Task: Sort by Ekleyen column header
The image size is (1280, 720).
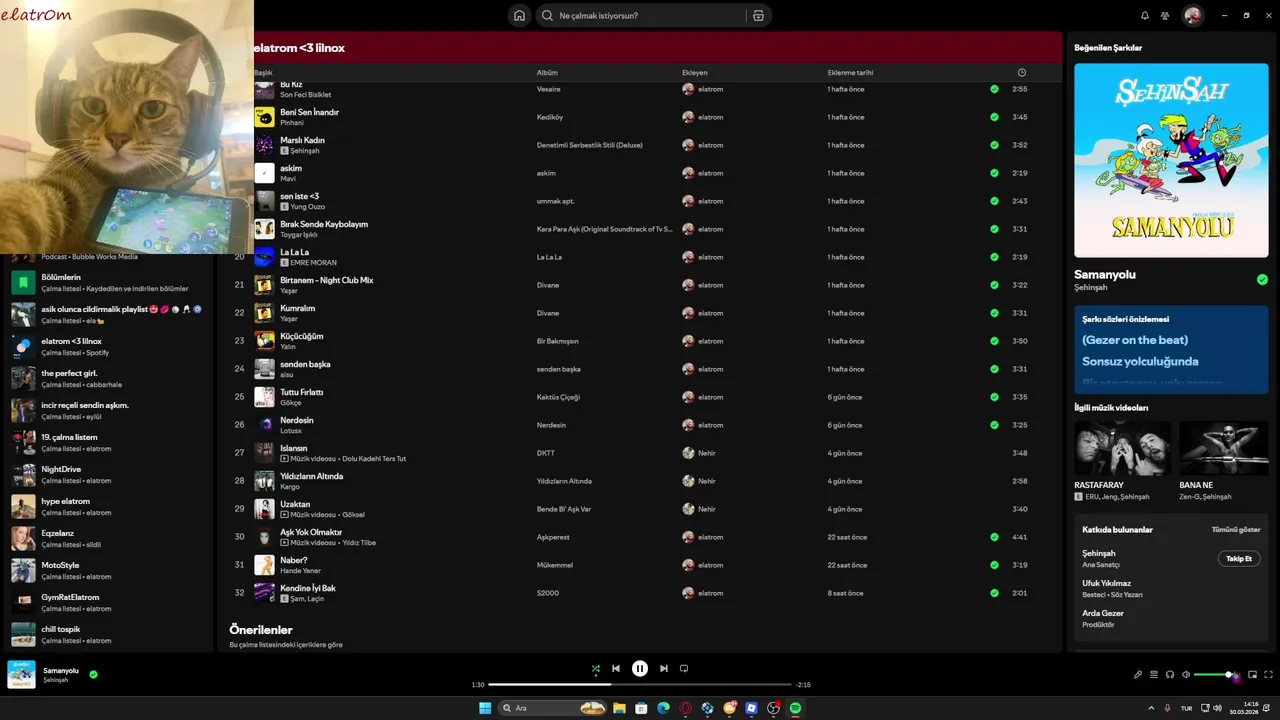Action: tap(695, 73)
